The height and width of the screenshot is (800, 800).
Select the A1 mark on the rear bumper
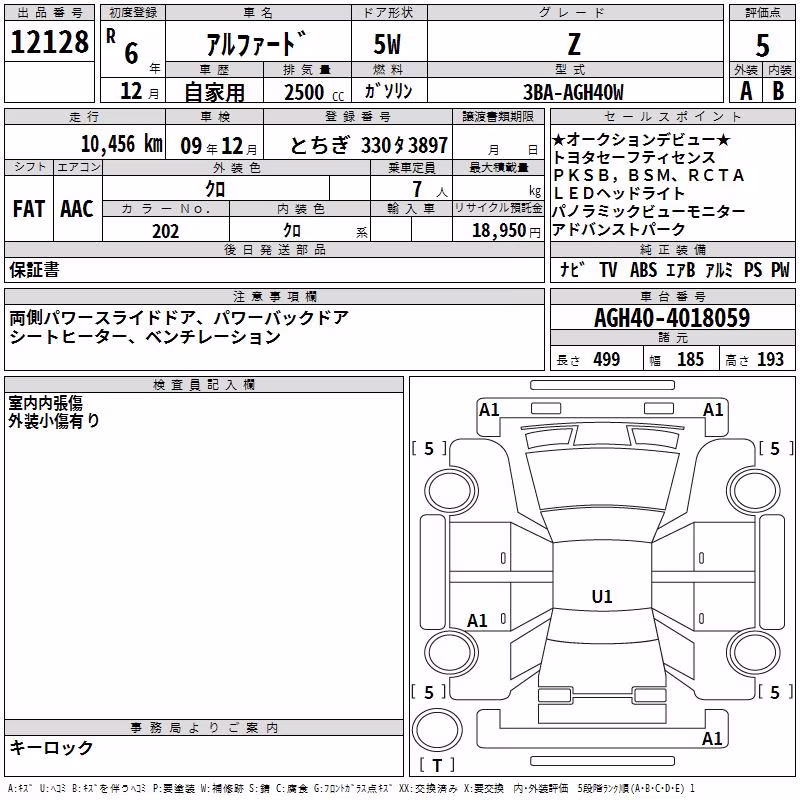[712, 738]
